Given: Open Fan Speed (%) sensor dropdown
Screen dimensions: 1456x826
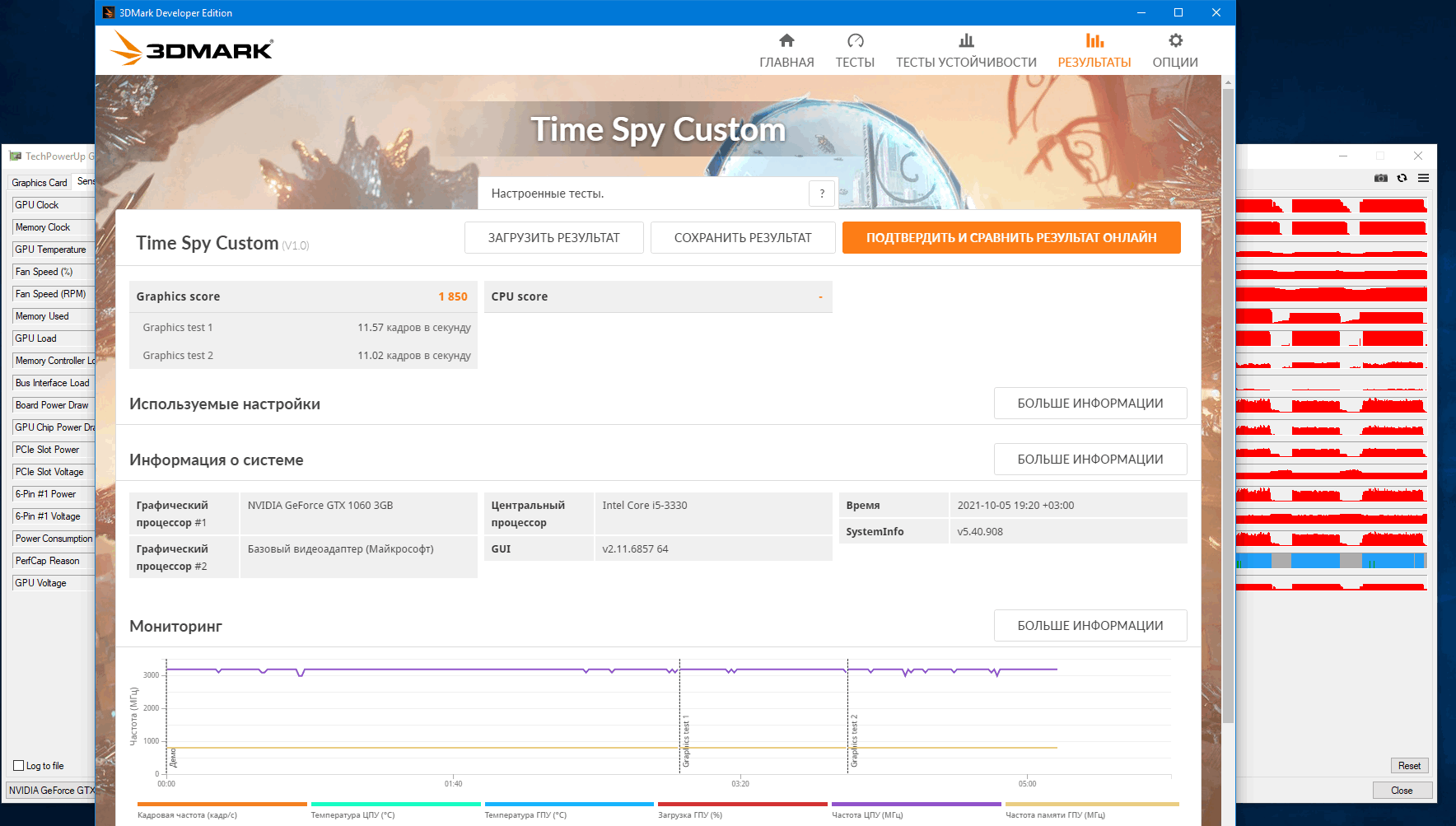Looking at the screenshot, I should pyautogui.click(x=54, y=272).
